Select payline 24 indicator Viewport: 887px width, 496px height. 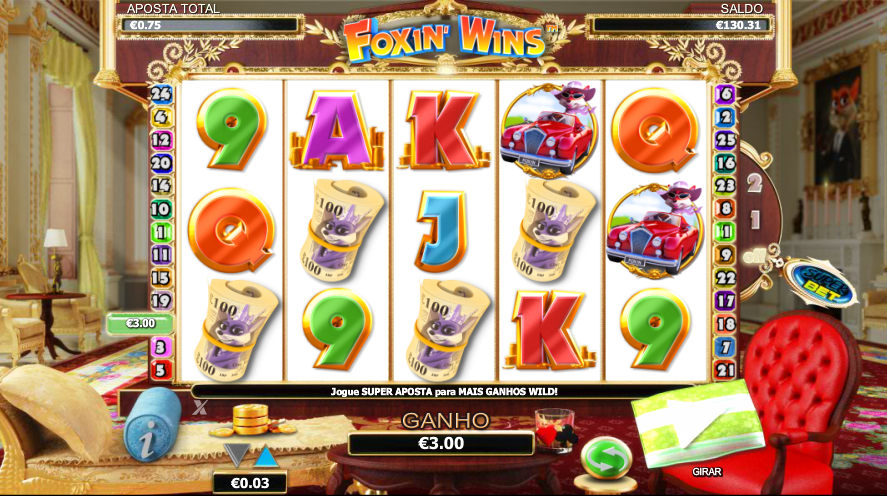(161, 94)
